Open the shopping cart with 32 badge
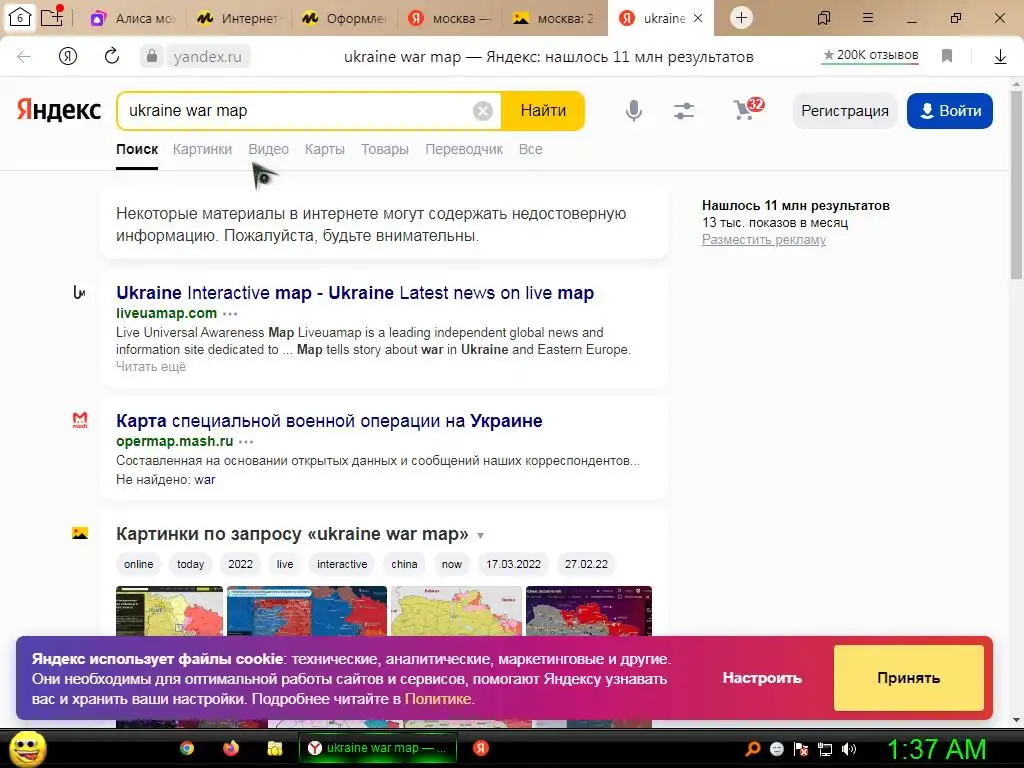1024x768 pixels. pos(748,109)
